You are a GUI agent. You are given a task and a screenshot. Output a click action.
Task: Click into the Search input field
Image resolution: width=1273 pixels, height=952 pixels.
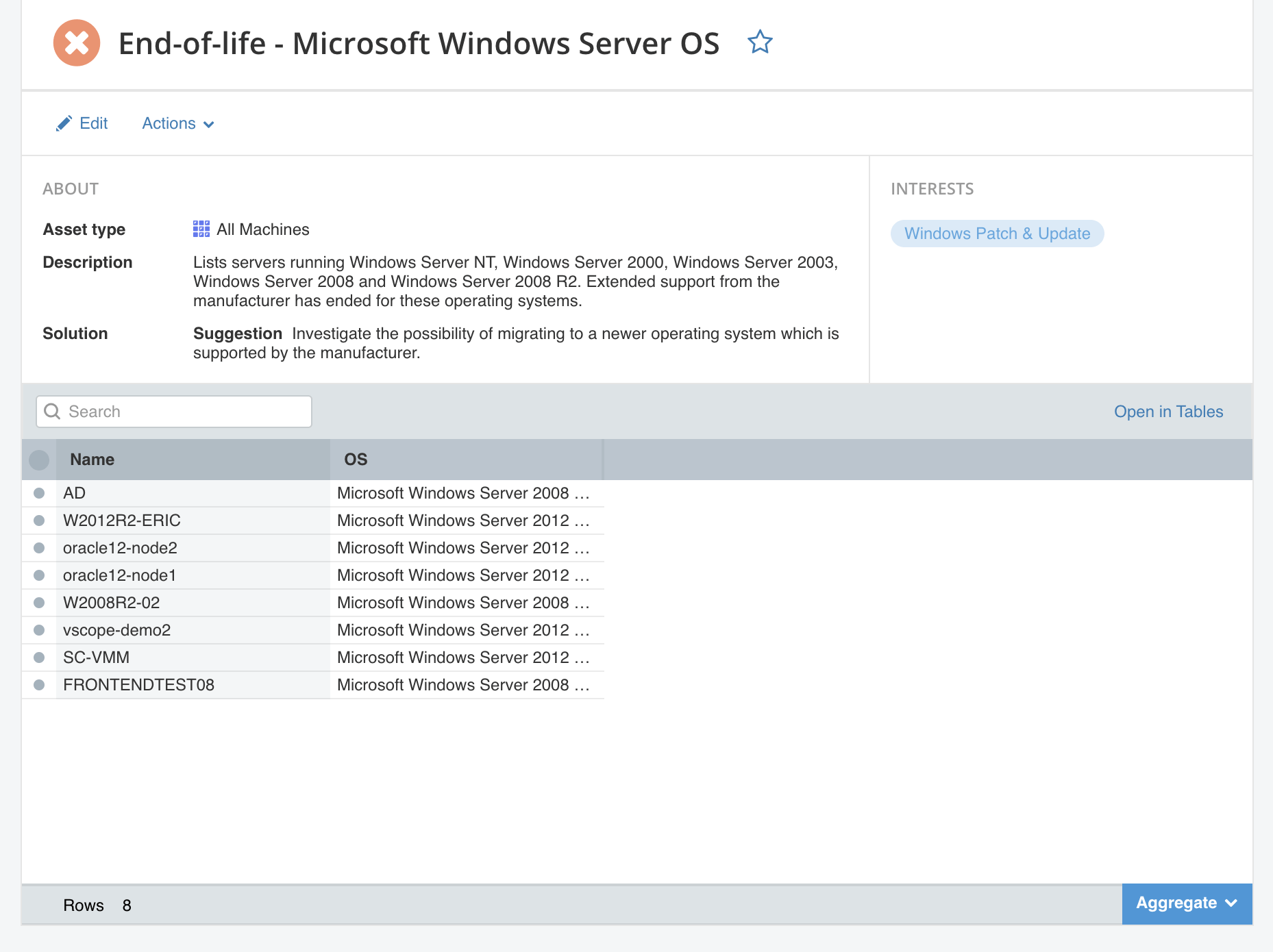point(174,412)
